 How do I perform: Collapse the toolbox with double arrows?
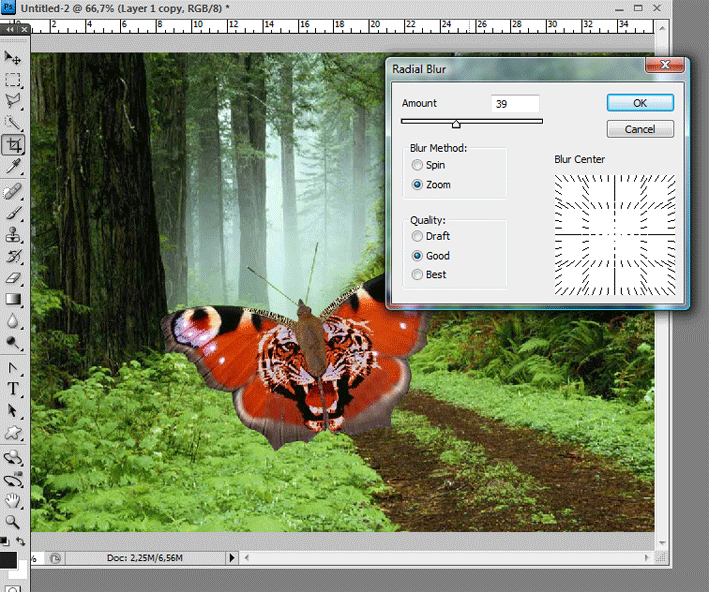tap(9, 29)
